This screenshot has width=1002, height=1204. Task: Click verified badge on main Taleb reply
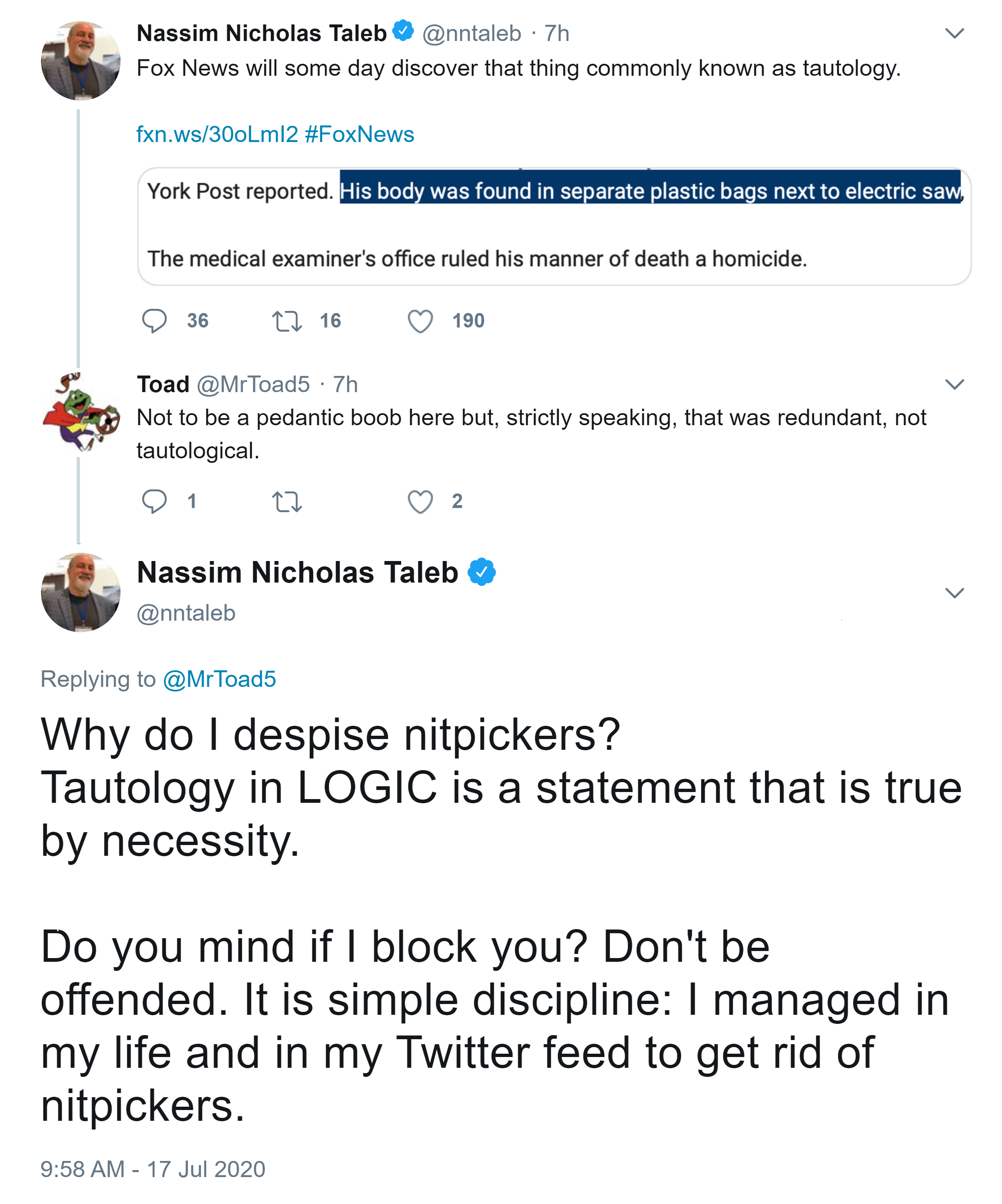click(482, 572)
